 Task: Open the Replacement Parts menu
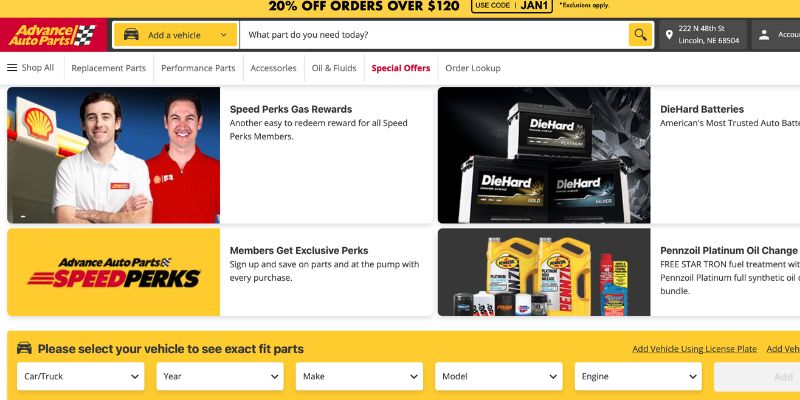point(109,68)
